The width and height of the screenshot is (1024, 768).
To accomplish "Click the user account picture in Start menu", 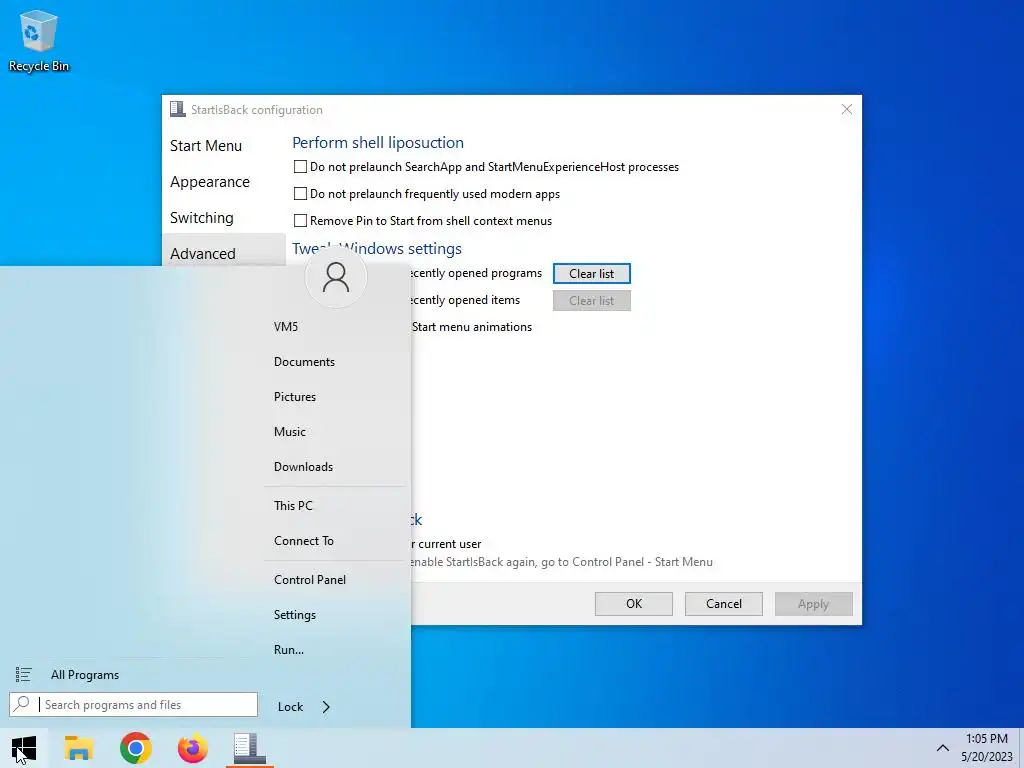I will click(x=336, y=277).
